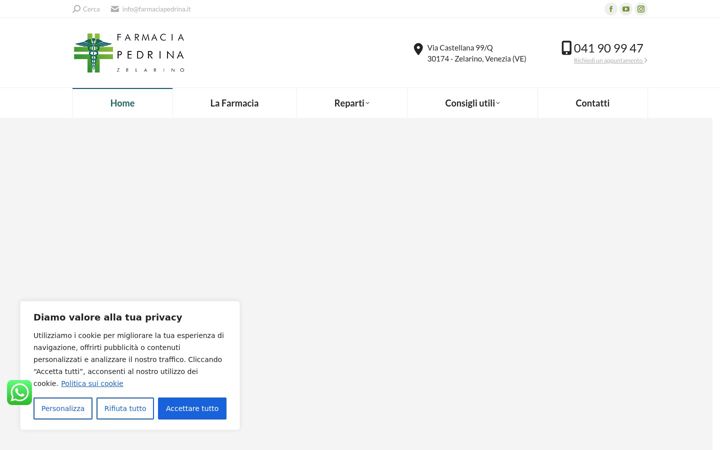Open the WhatsApp chat button
The image size is (720, 450).
point(19,393)
